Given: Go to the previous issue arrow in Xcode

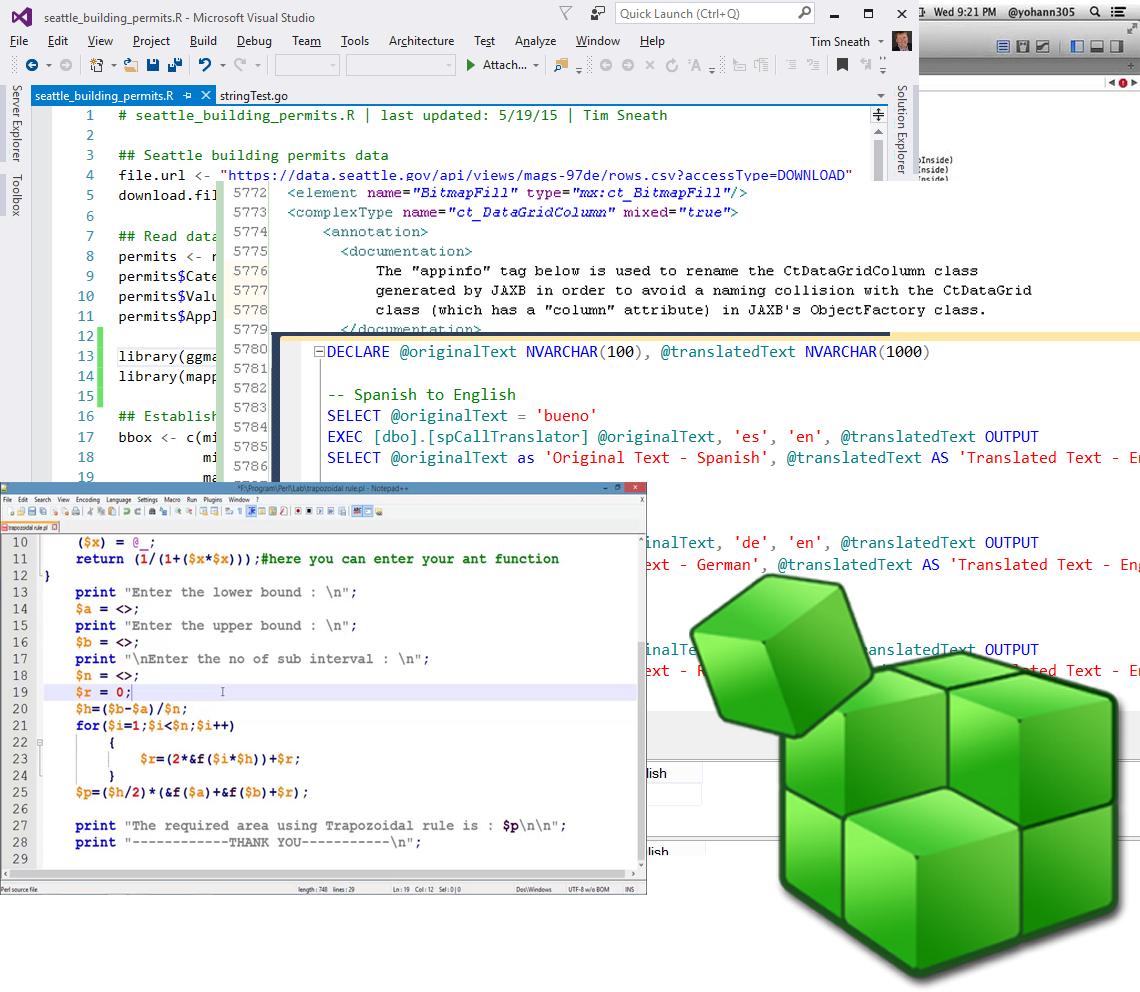Looking at the screenshot, I should point(1112,83).
